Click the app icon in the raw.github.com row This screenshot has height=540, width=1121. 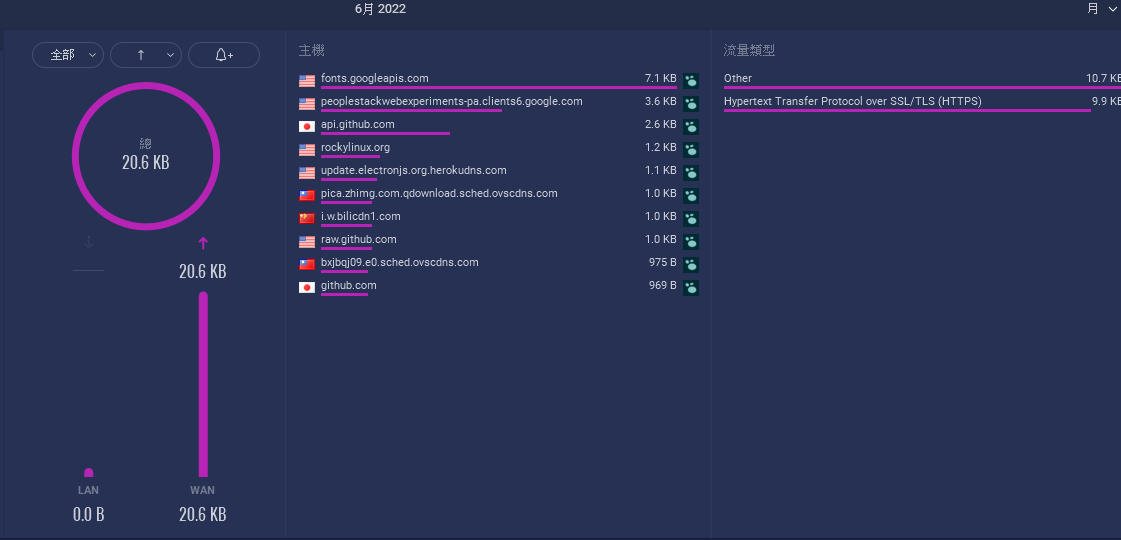click(691, 242)
